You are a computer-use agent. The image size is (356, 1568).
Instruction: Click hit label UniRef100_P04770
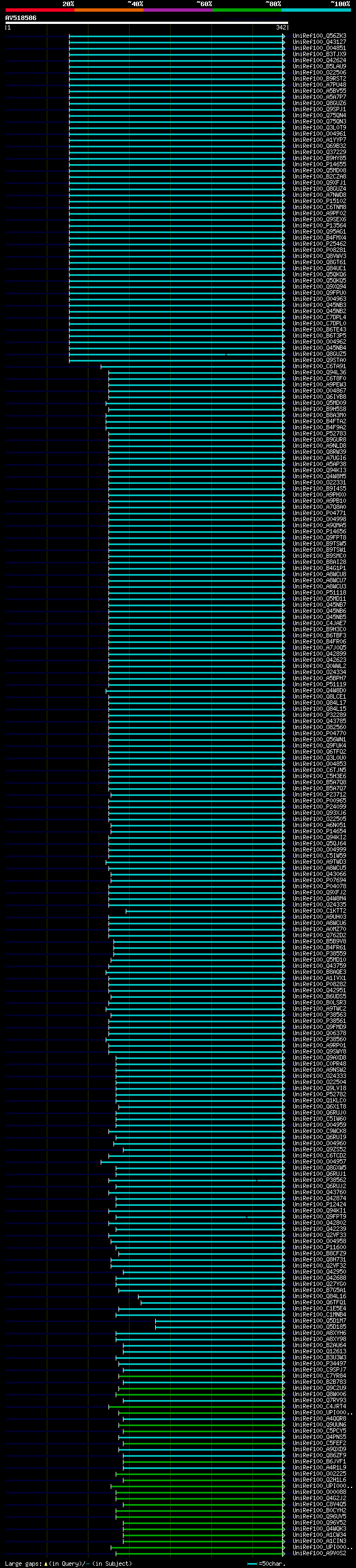pyautogui.click(x=319, y=734)
